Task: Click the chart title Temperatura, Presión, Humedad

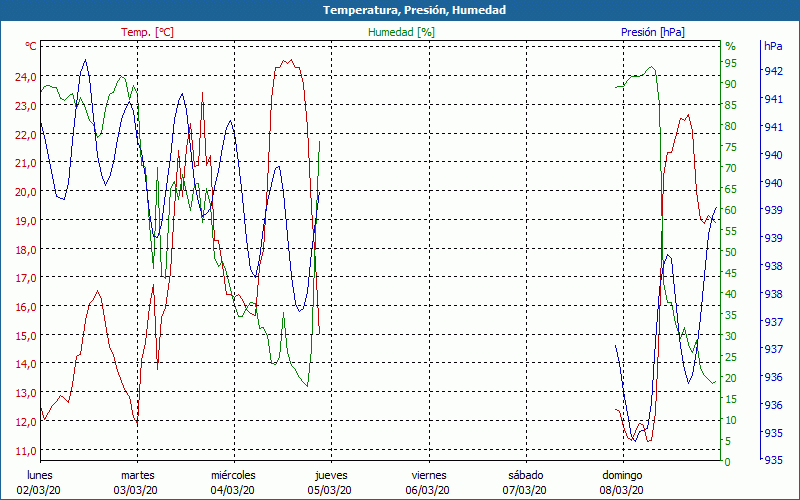Action: [x=414, y=10]
